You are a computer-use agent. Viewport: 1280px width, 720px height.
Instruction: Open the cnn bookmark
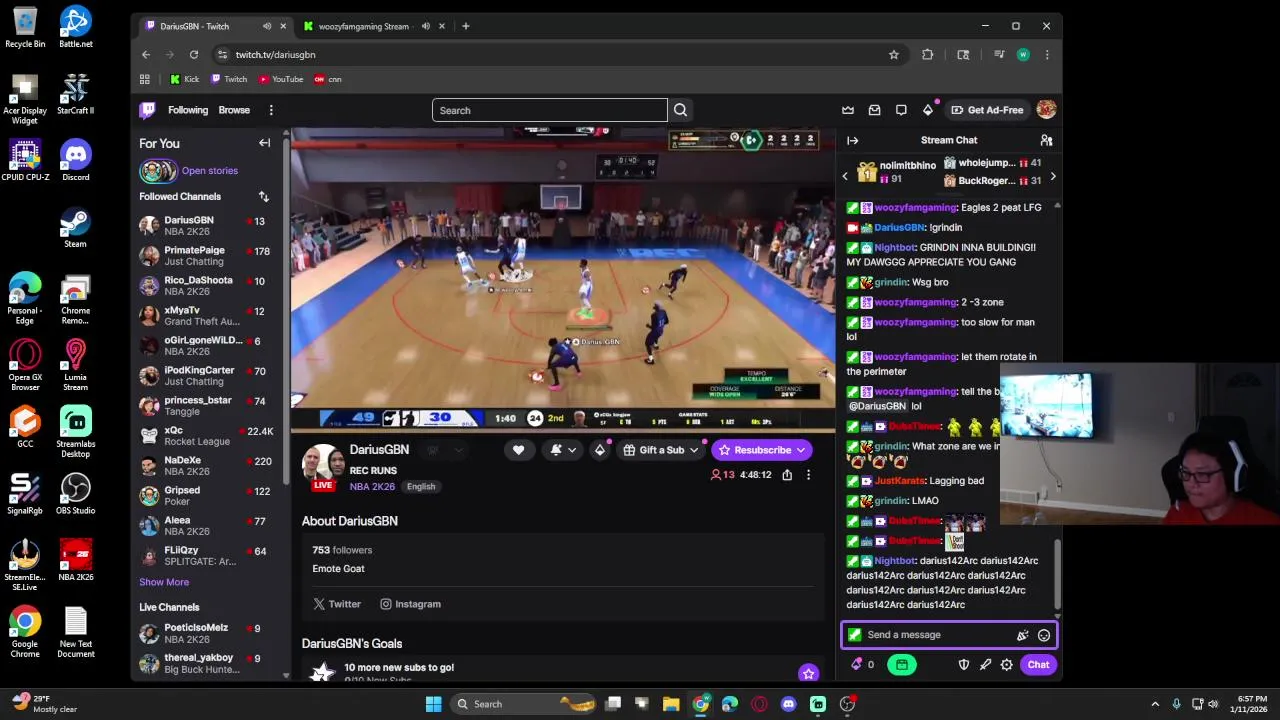[x=328, y=79]
